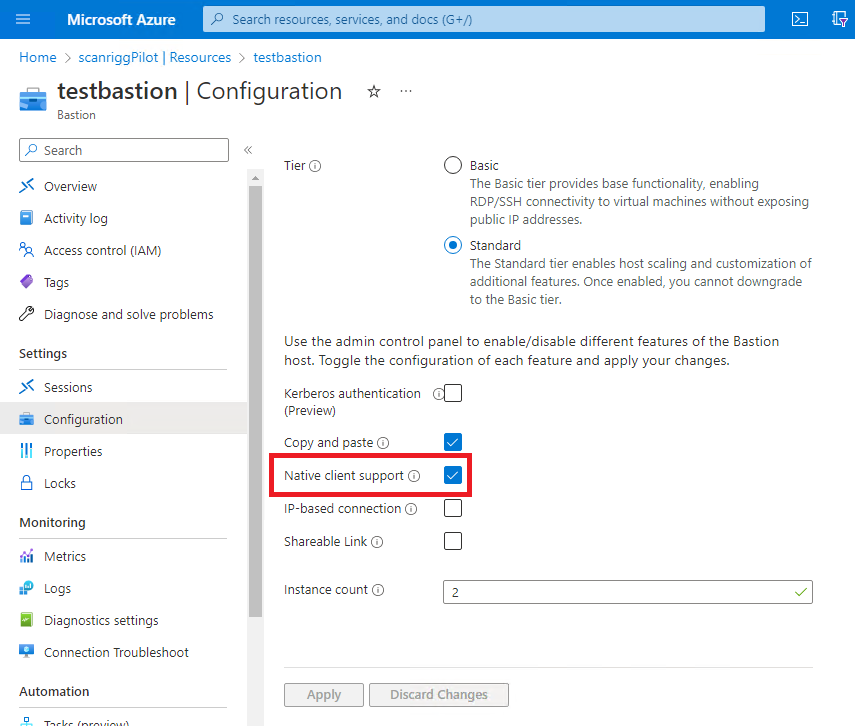
Task: Favorite testbastion with the star icon
Action: [374, 92]
